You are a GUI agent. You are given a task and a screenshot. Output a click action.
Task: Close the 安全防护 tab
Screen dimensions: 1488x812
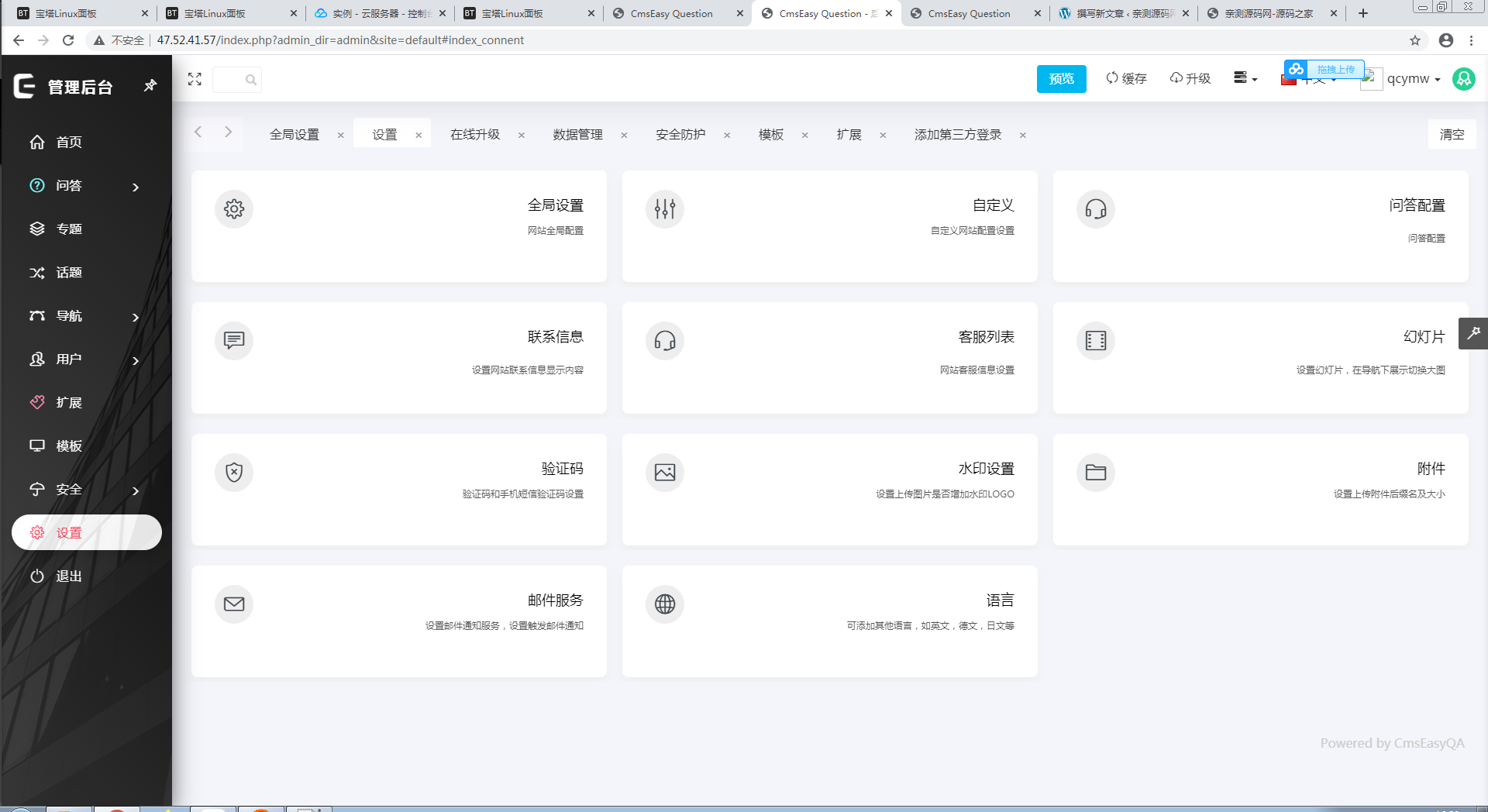coord(727,135)
